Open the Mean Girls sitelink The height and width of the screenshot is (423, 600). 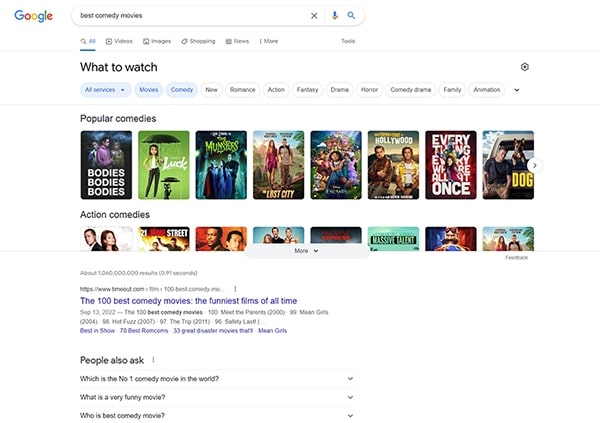[x=272, y=331]
